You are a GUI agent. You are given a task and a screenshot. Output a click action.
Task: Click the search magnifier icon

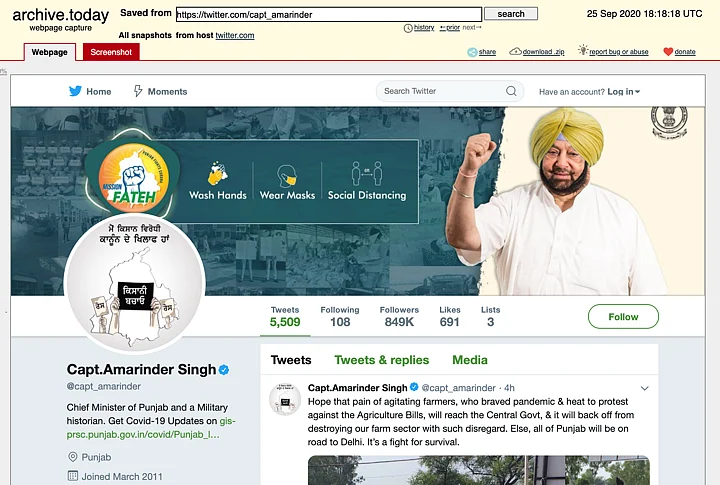511,91
